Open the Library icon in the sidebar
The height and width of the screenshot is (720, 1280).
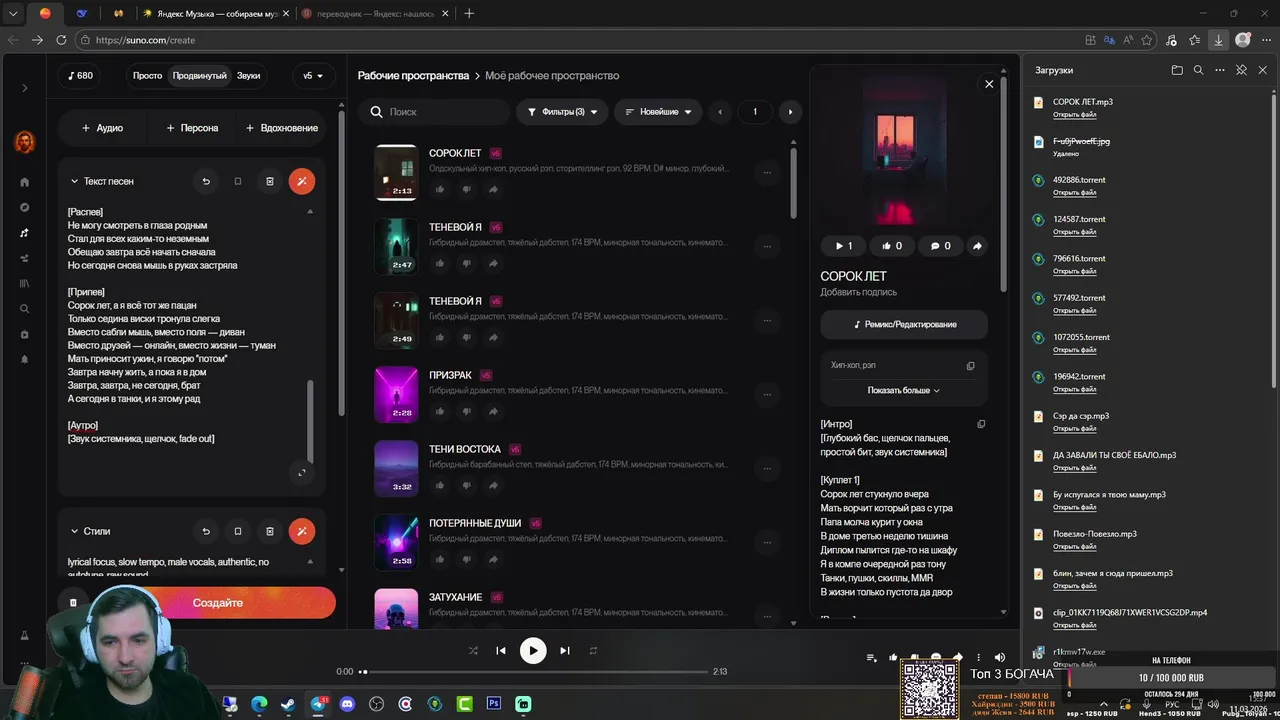pyautogui.click(x=25, y=283)
